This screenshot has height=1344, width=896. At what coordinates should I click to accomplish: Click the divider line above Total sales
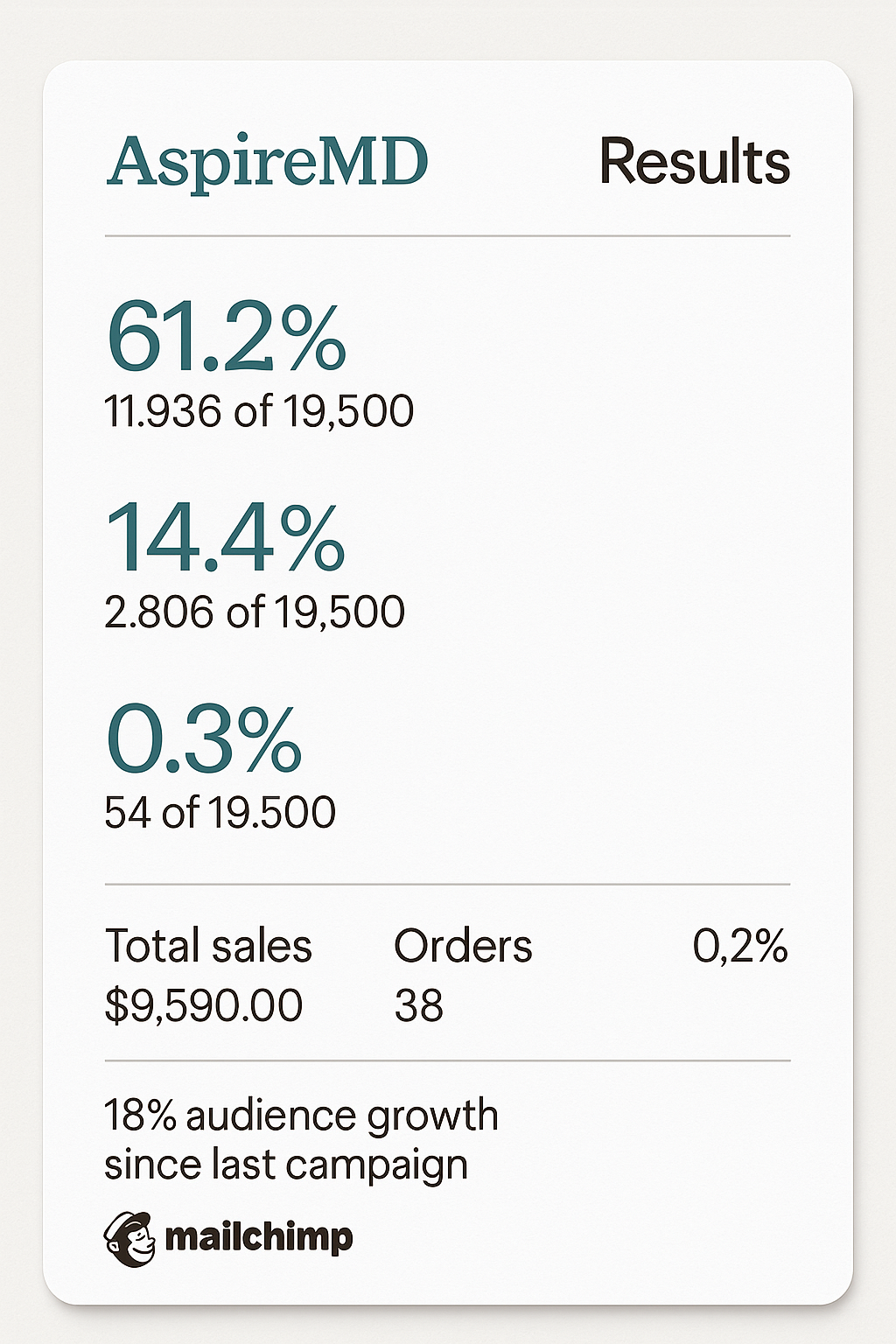447,885
